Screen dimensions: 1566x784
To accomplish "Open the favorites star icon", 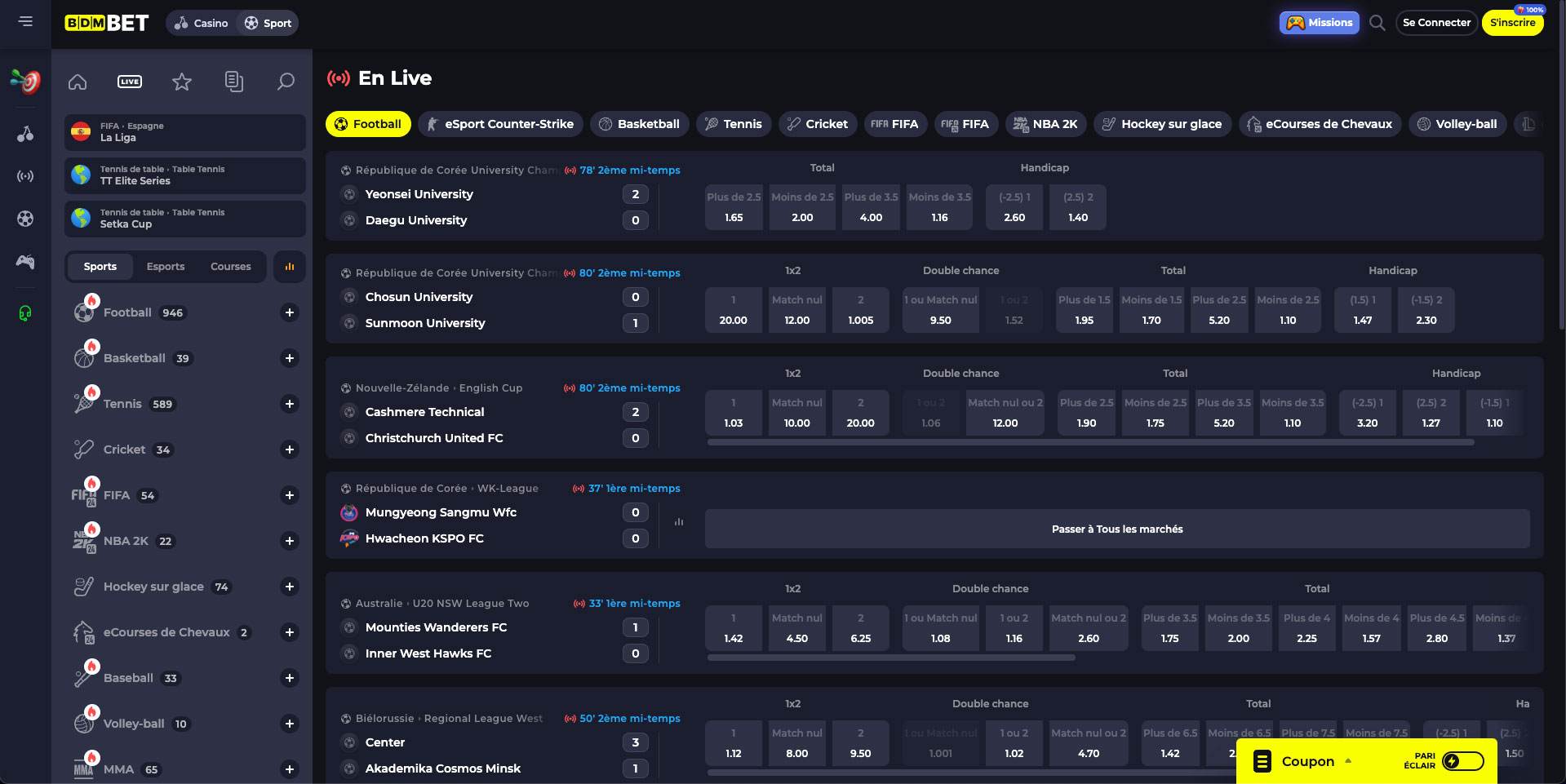I will click(181, 82).
